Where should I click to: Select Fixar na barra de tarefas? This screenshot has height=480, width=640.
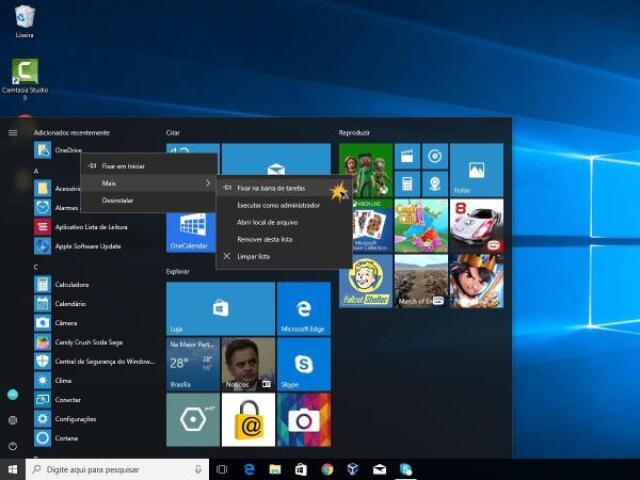pyautogui.click(x=284, y=188)
